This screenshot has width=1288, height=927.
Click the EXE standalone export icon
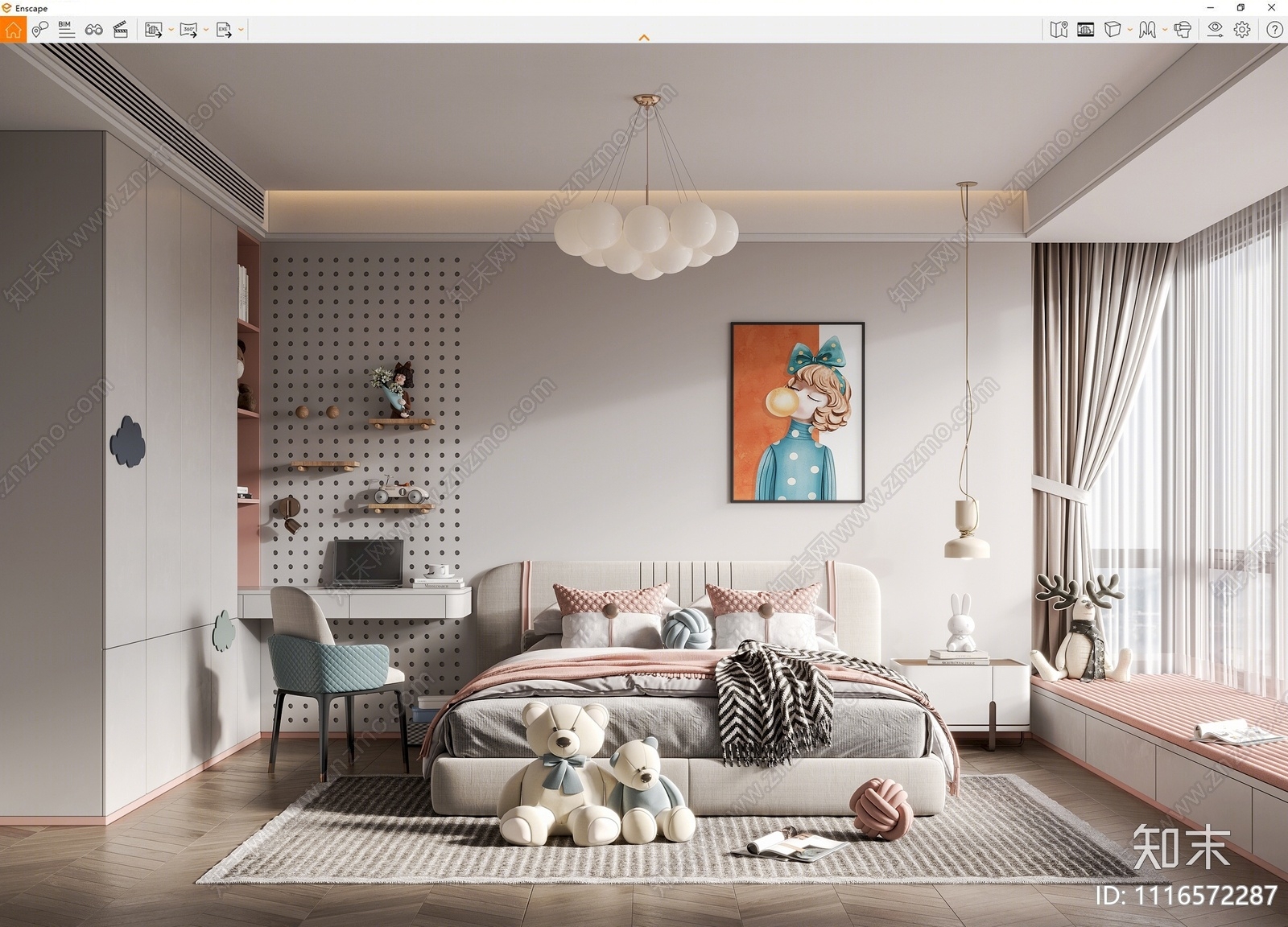(x=224, y=30)
